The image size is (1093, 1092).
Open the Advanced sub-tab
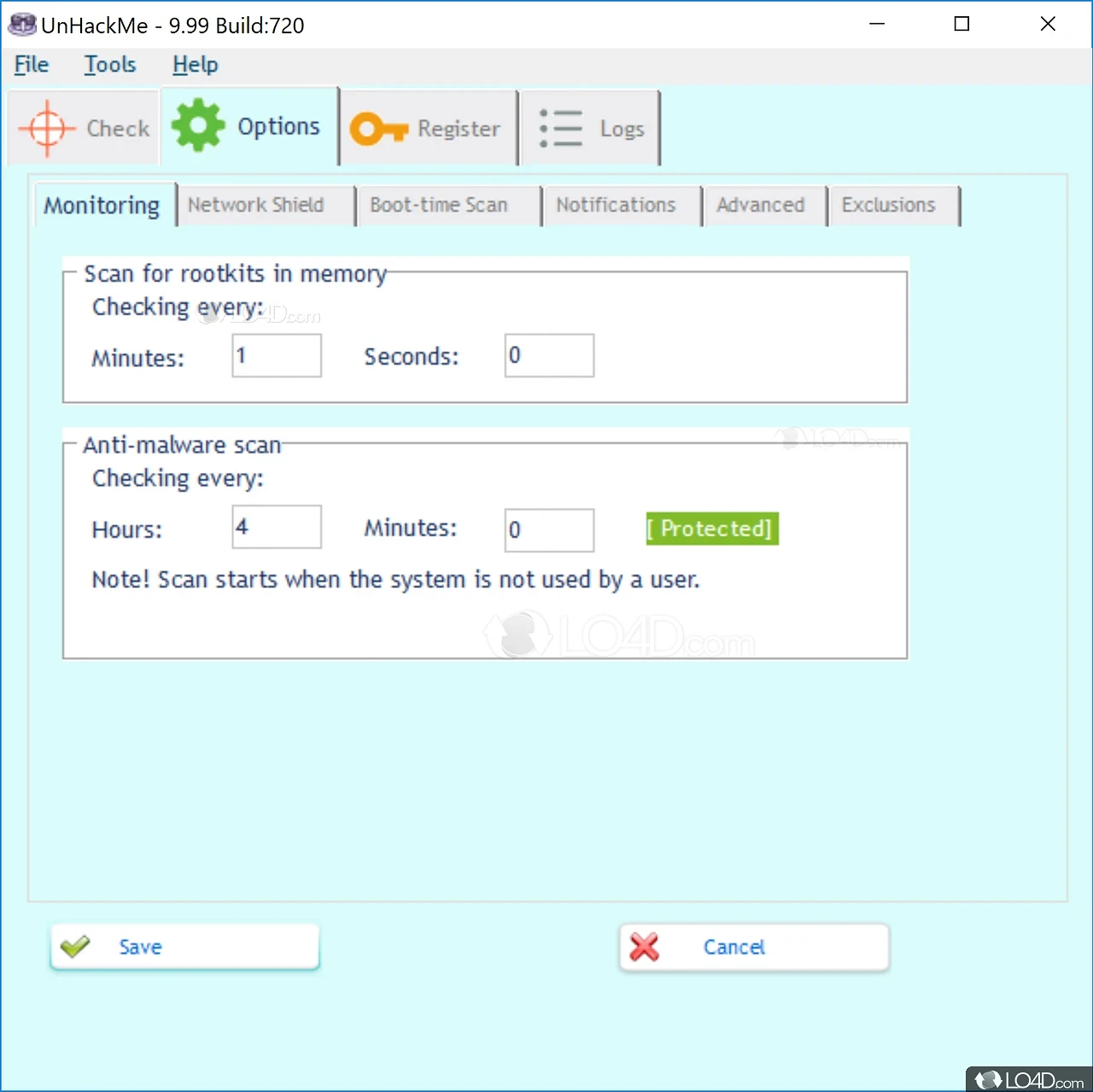pyautogui.click(x=765, y=206)
